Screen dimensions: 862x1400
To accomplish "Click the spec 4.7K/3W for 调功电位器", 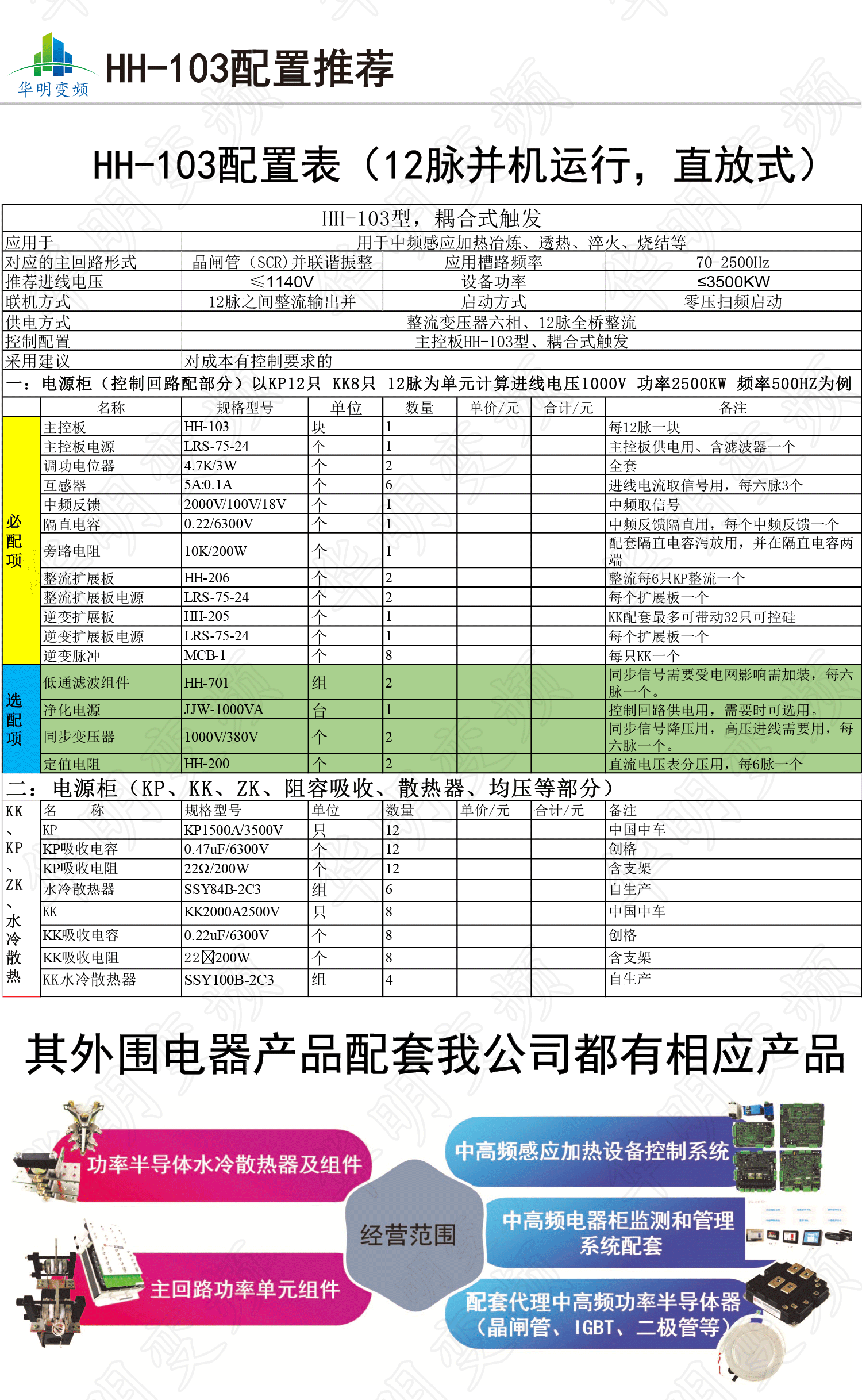I will coord(210,465).
